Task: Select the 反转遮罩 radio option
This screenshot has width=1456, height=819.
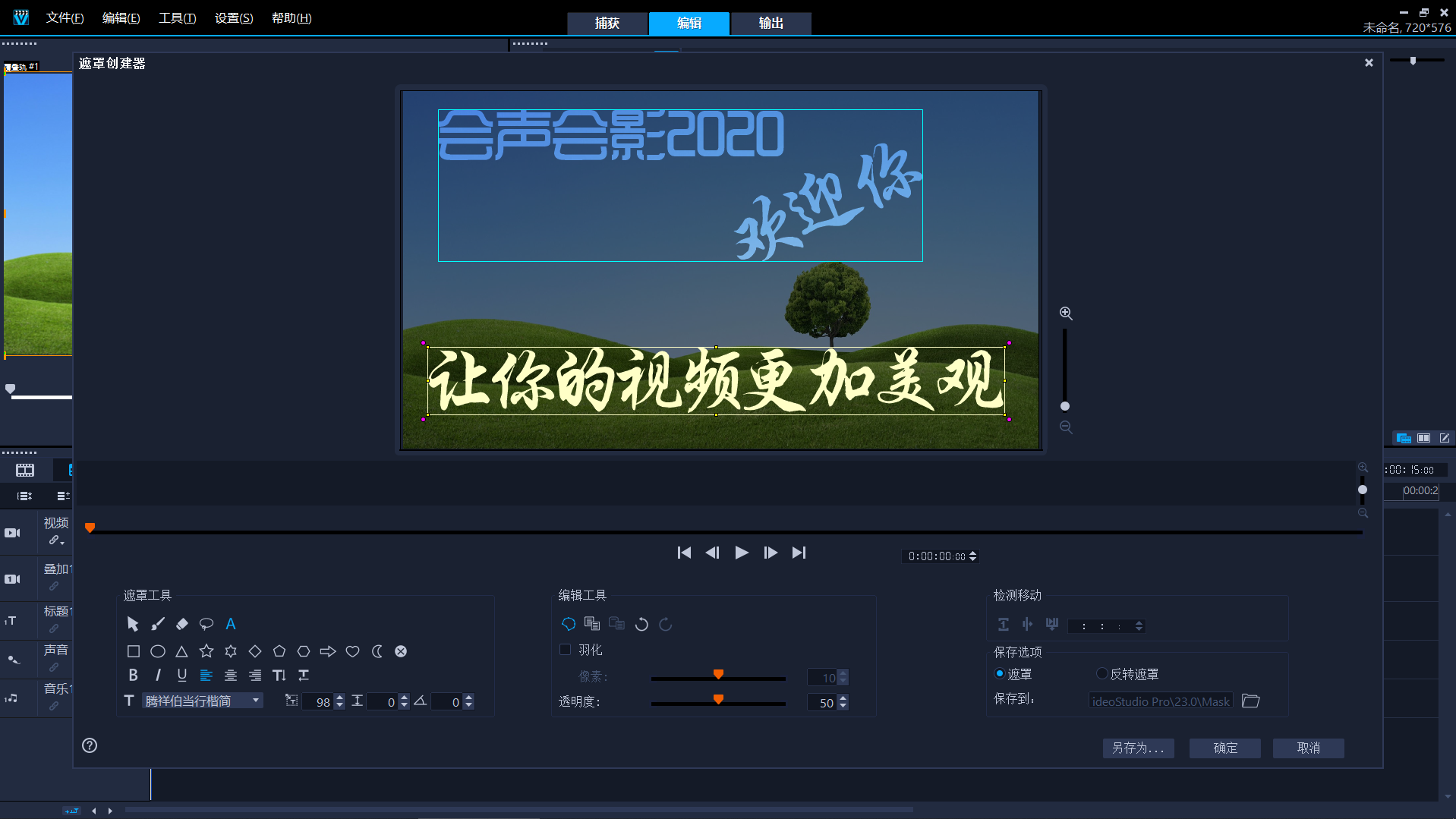Action: tap(1101, 673)
